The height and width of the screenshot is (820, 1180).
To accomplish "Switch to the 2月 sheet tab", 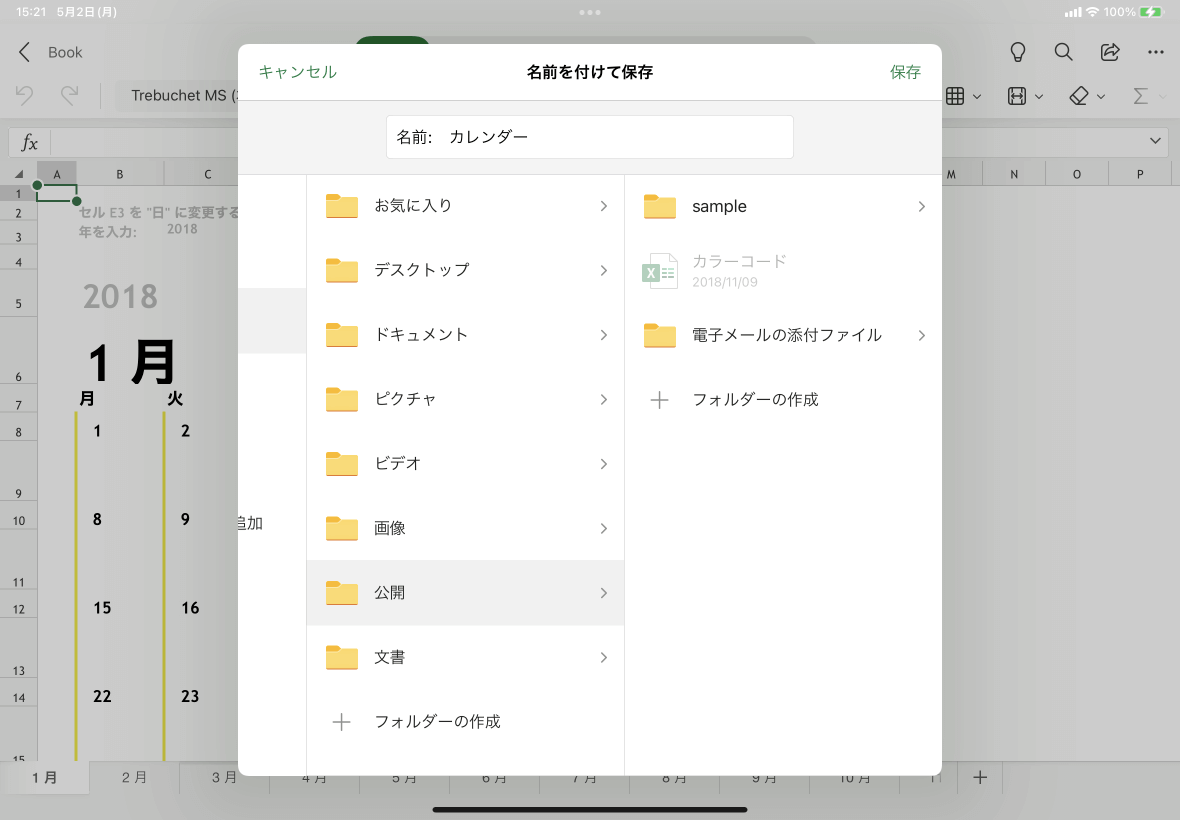I will (134, 777).
